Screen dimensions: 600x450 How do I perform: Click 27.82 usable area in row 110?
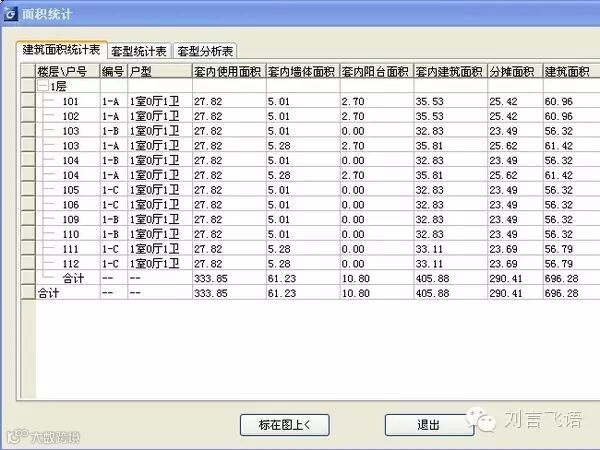pos(208,234)
